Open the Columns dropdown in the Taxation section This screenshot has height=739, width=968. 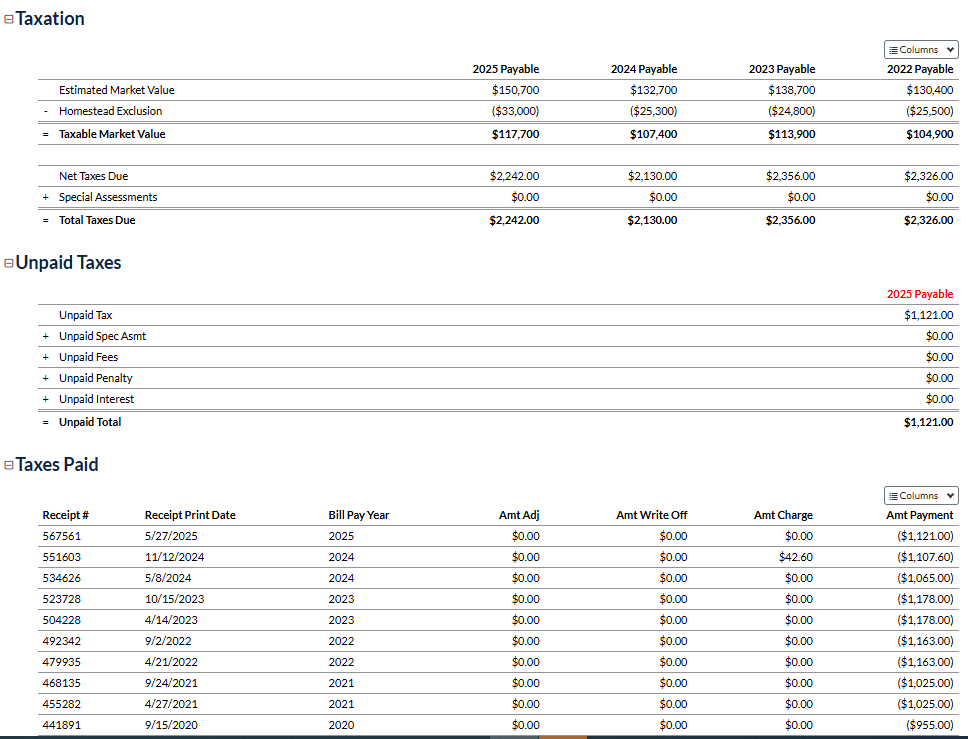point(921,50)
